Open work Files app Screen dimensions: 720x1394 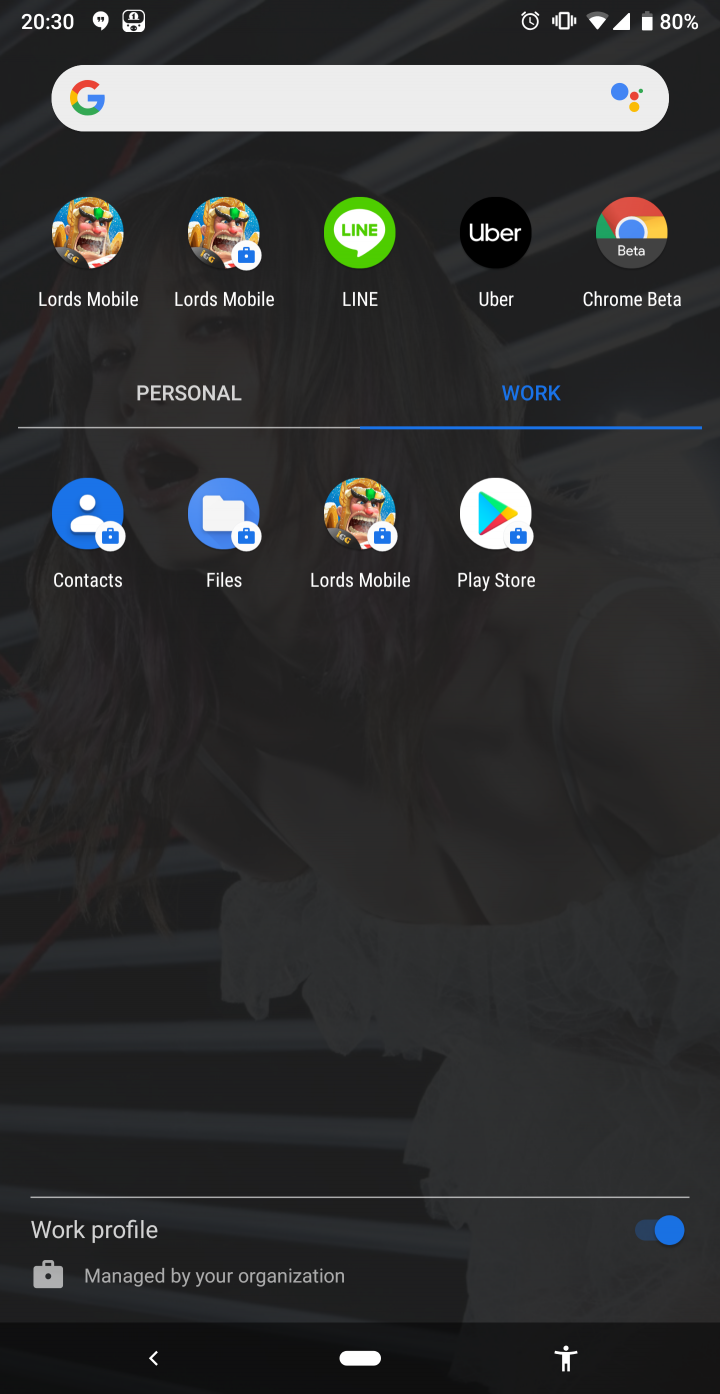pyautogui.click(x=224, y=514)
